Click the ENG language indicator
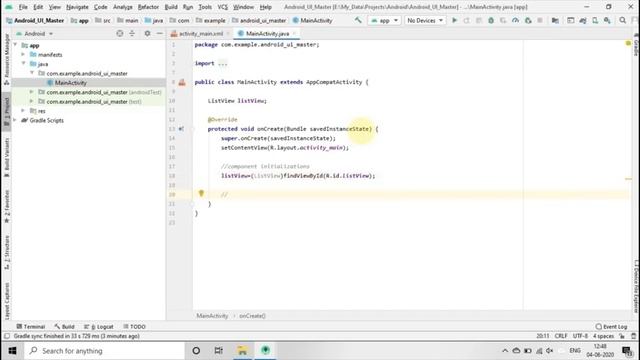640x360 pixels. tap(575, 351)
